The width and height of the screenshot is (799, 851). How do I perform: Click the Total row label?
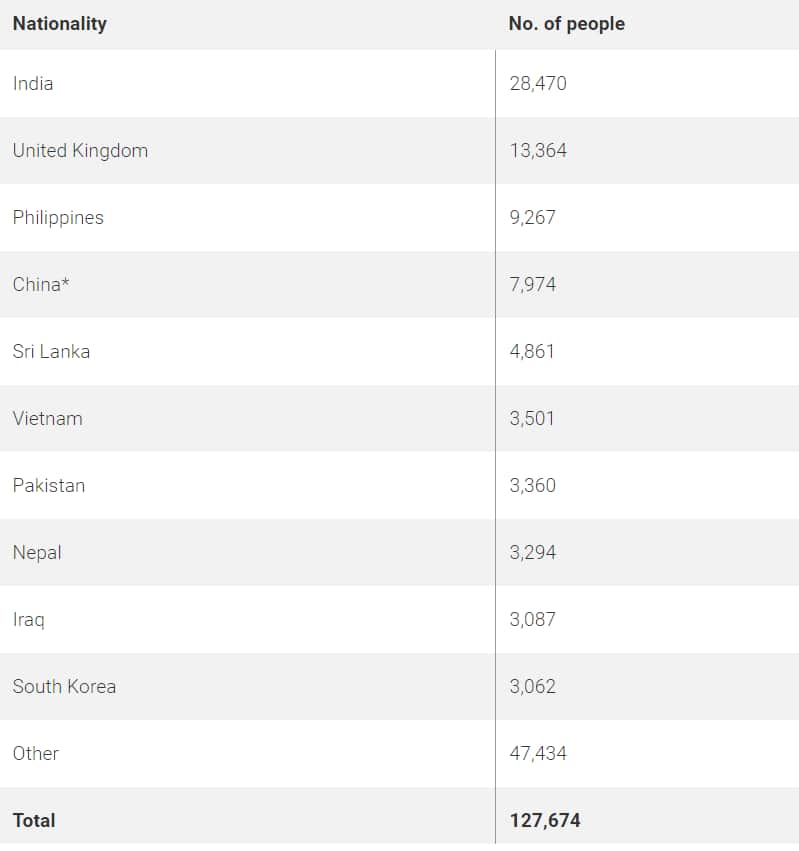34,821
